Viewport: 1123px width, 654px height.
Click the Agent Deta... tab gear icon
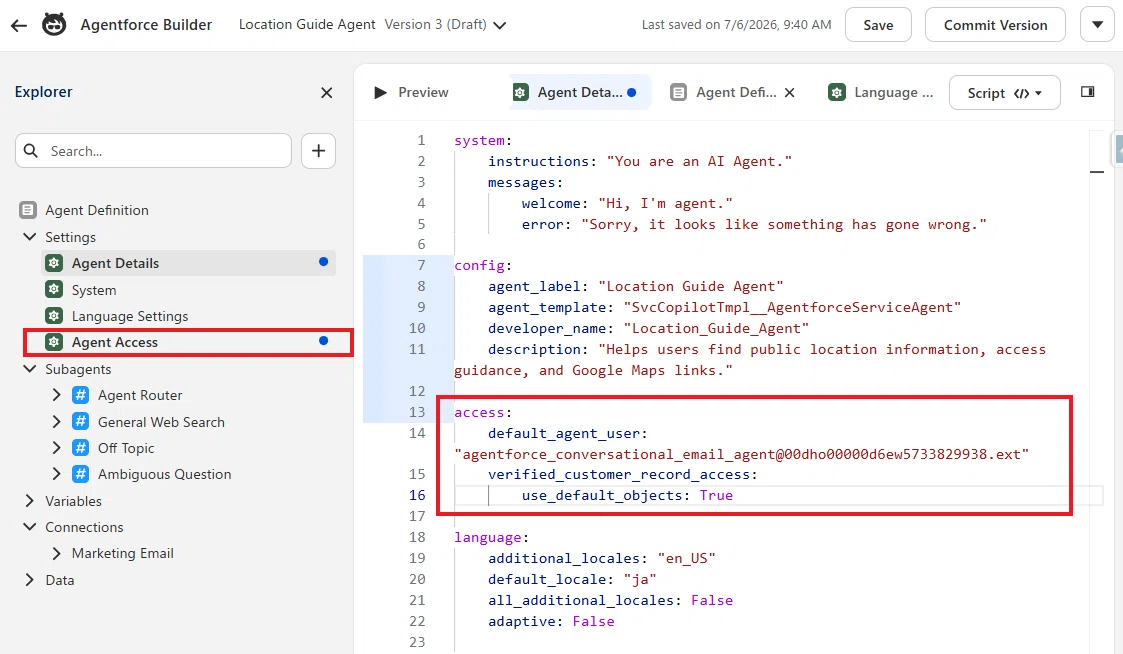pos(521,92)
